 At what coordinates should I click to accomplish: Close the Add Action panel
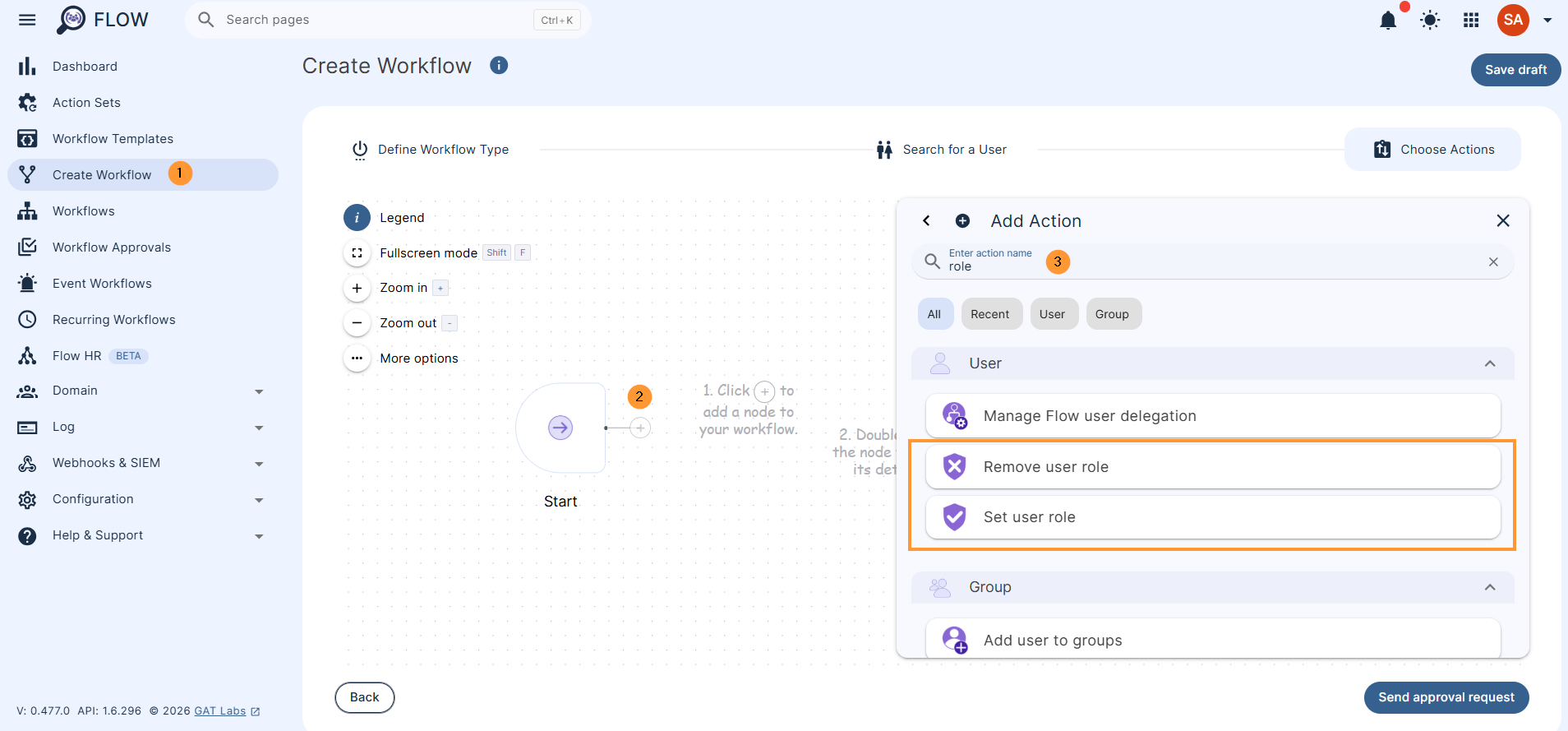1503,220
